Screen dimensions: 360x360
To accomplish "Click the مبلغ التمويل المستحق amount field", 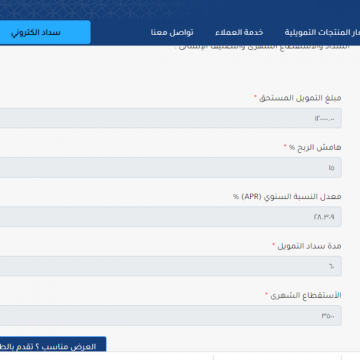I will coord(171,118).
